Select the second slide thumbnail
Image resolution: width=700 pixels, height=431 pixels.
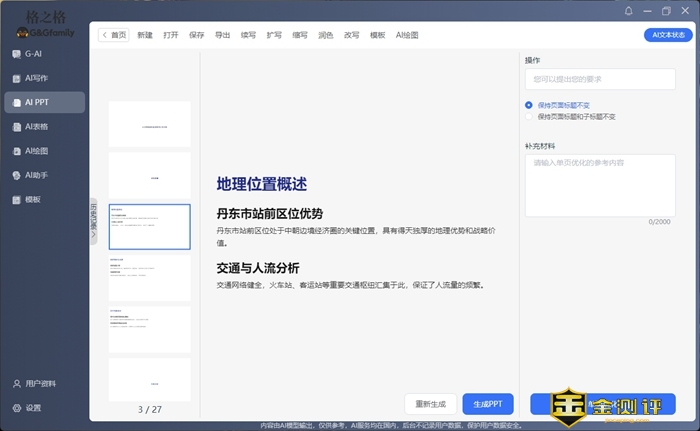point(149,175)
